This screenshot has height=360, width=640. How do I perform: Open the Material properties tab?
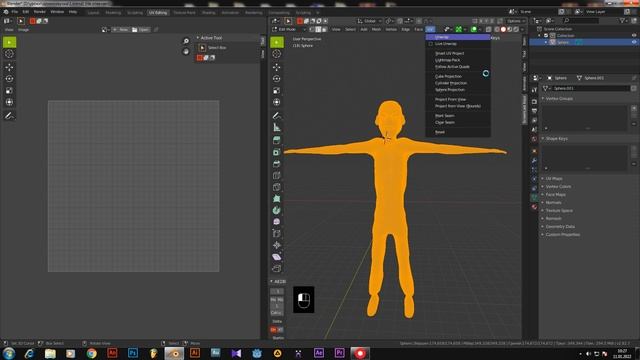(x=534, y=207)
